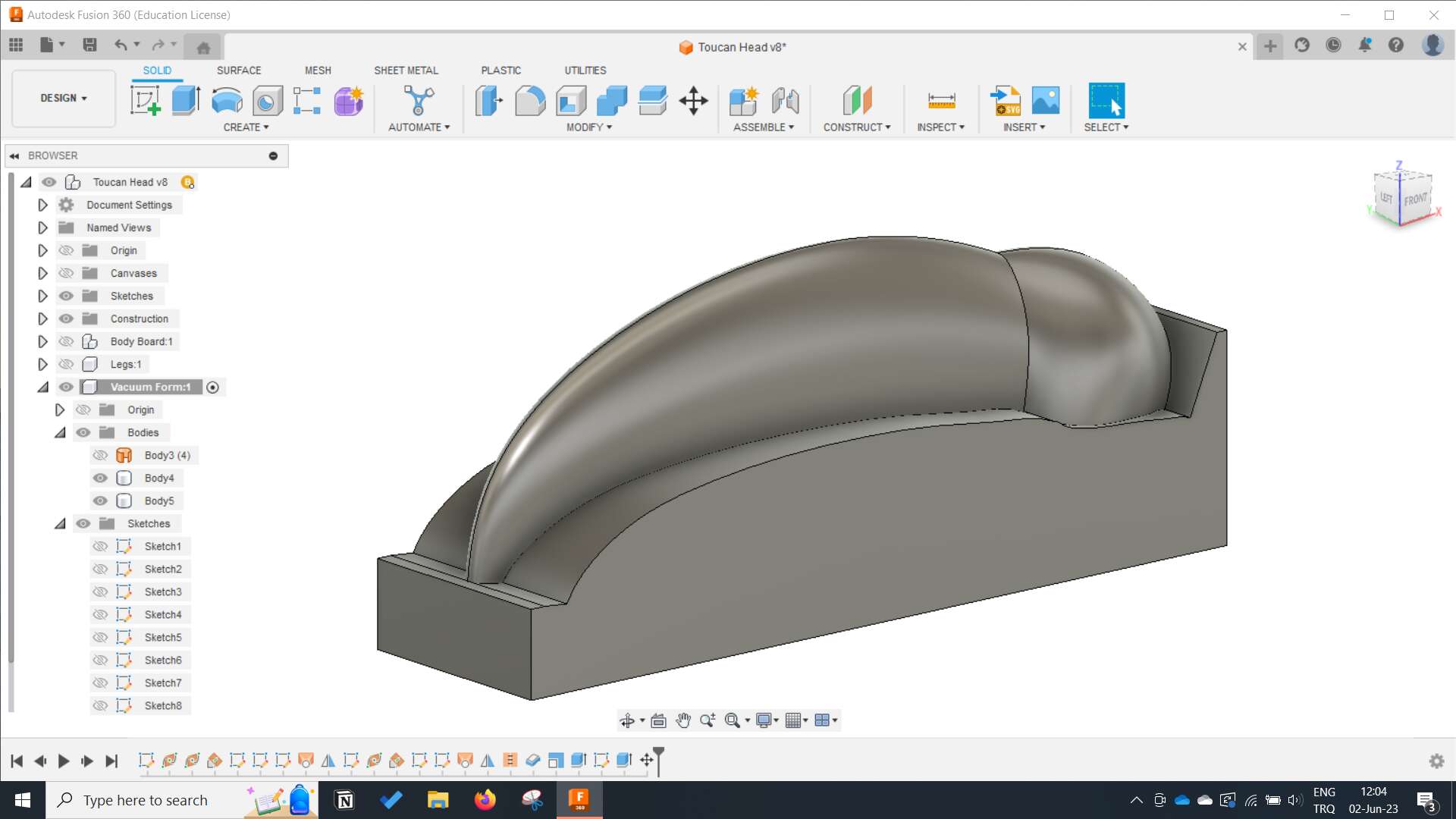This screenshot has height=819, width=1456.
Task: Select the SOLID tab
Action: [157, 71]
